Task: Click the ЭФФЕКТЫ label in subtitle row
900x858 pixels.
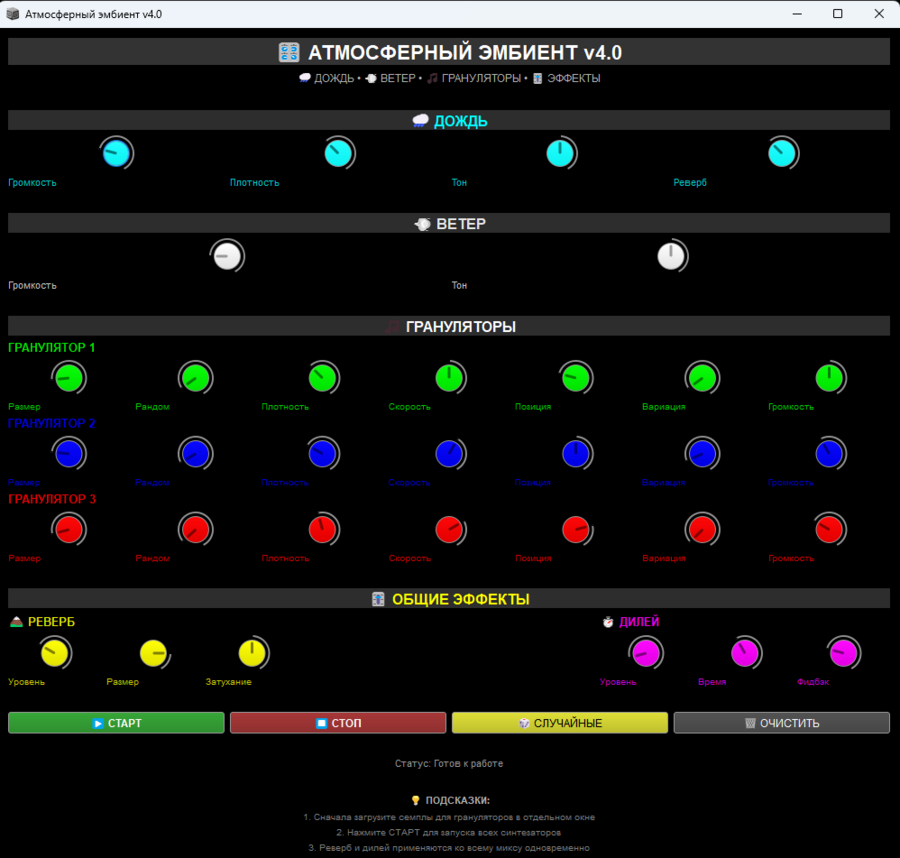Action: tap(573, 78)
